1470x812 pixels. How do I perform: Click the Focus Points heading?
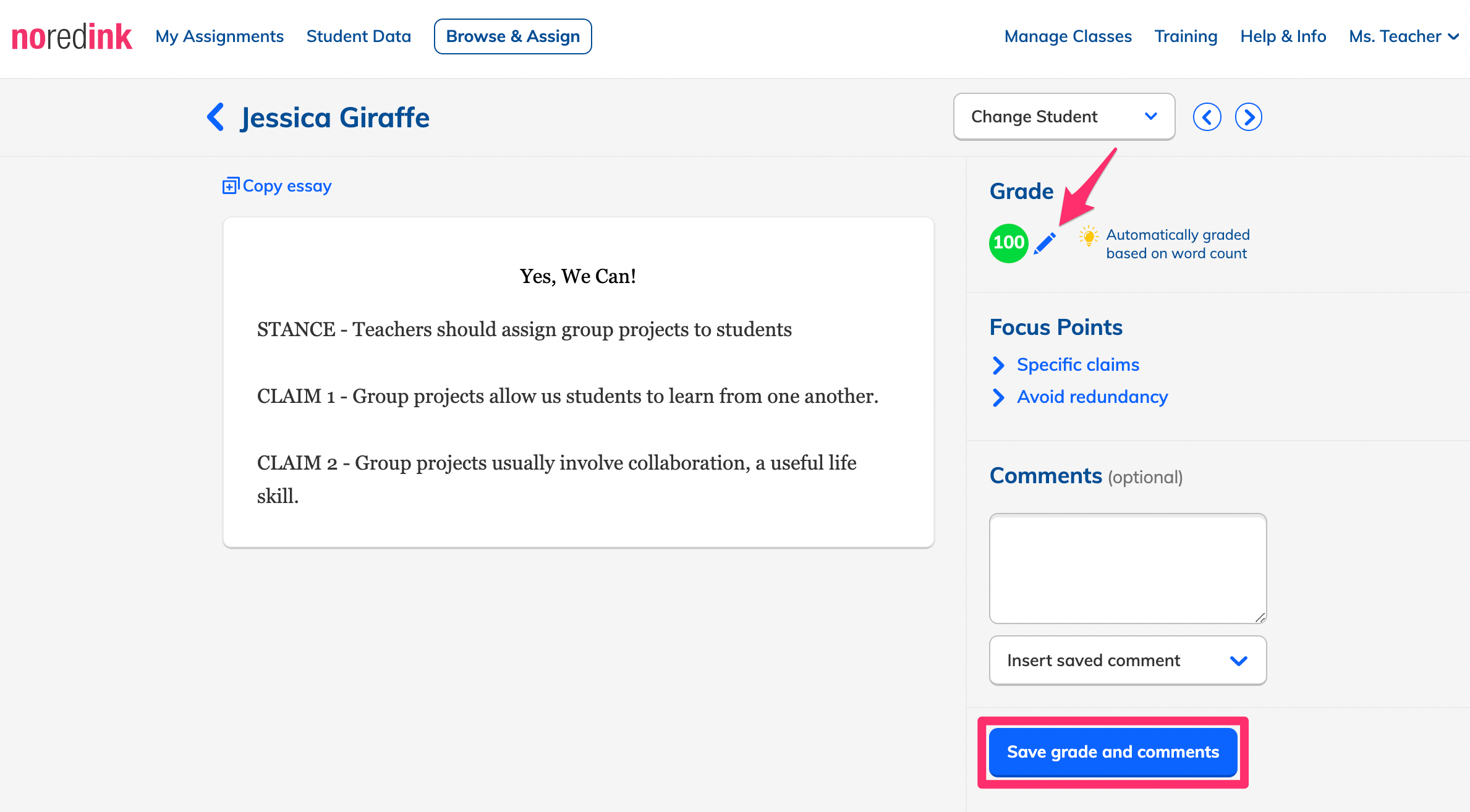click(x=1056, y=327)
